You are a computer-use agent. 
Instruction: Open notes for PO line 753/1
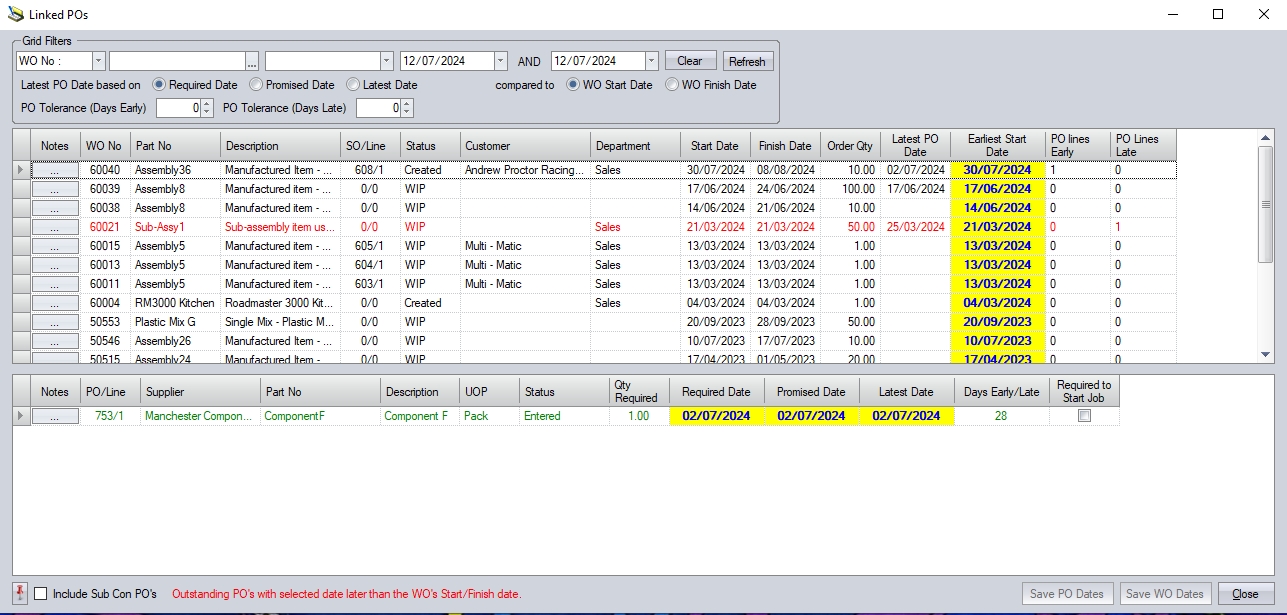55,416
